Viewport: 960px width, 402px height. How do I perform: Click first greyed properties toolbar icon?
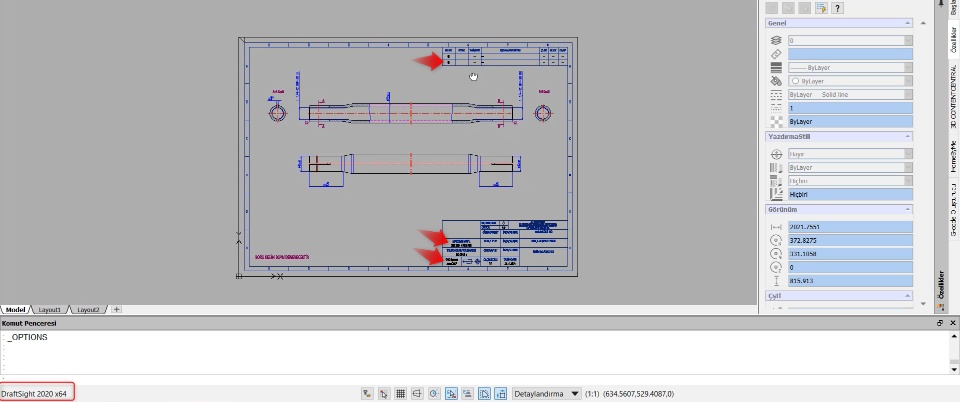[x=772, y=8]
